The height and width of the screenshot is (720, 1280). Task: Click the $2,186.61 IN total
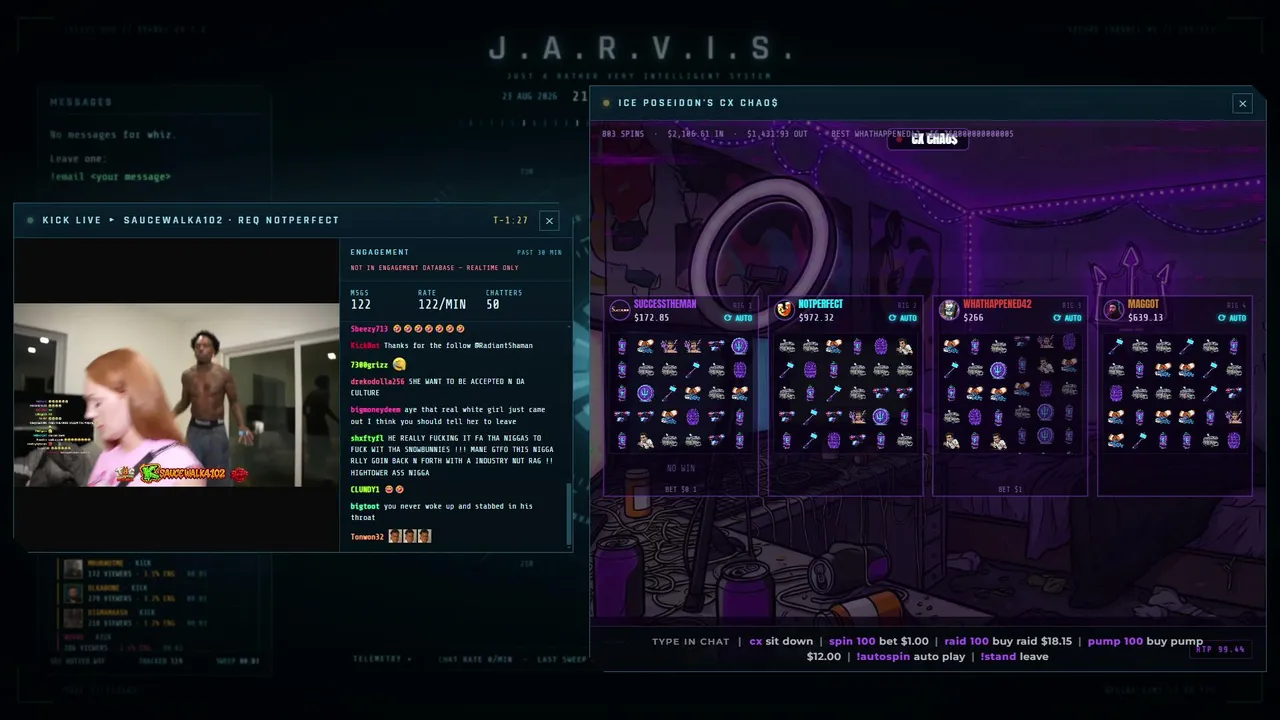[x=695, y=134]
